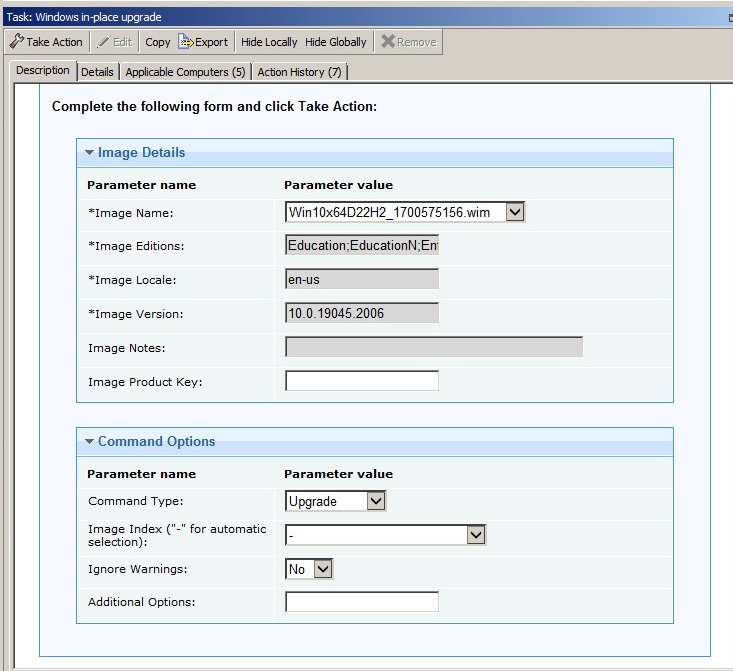Click the Image Notes field
The width and height of the screenshot is (733, 671).
pos(434,347)
